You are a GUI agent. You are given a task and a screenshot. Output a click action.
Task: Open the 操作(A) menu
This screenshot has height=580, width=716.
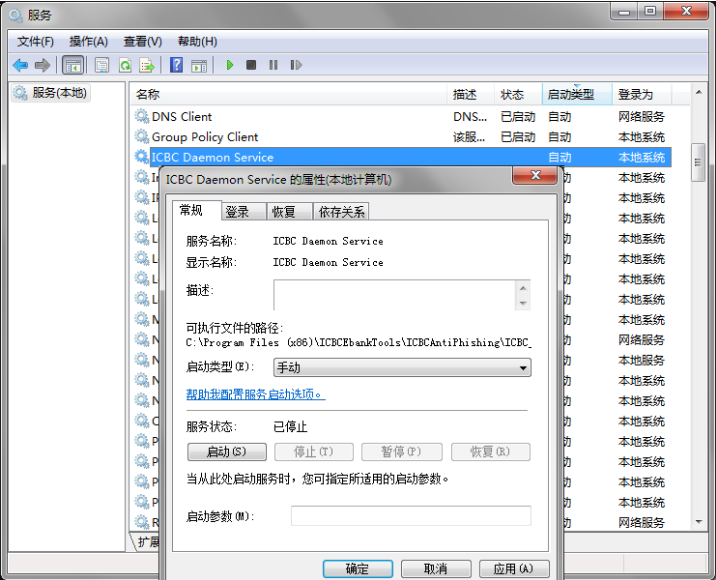click(88, 41)
